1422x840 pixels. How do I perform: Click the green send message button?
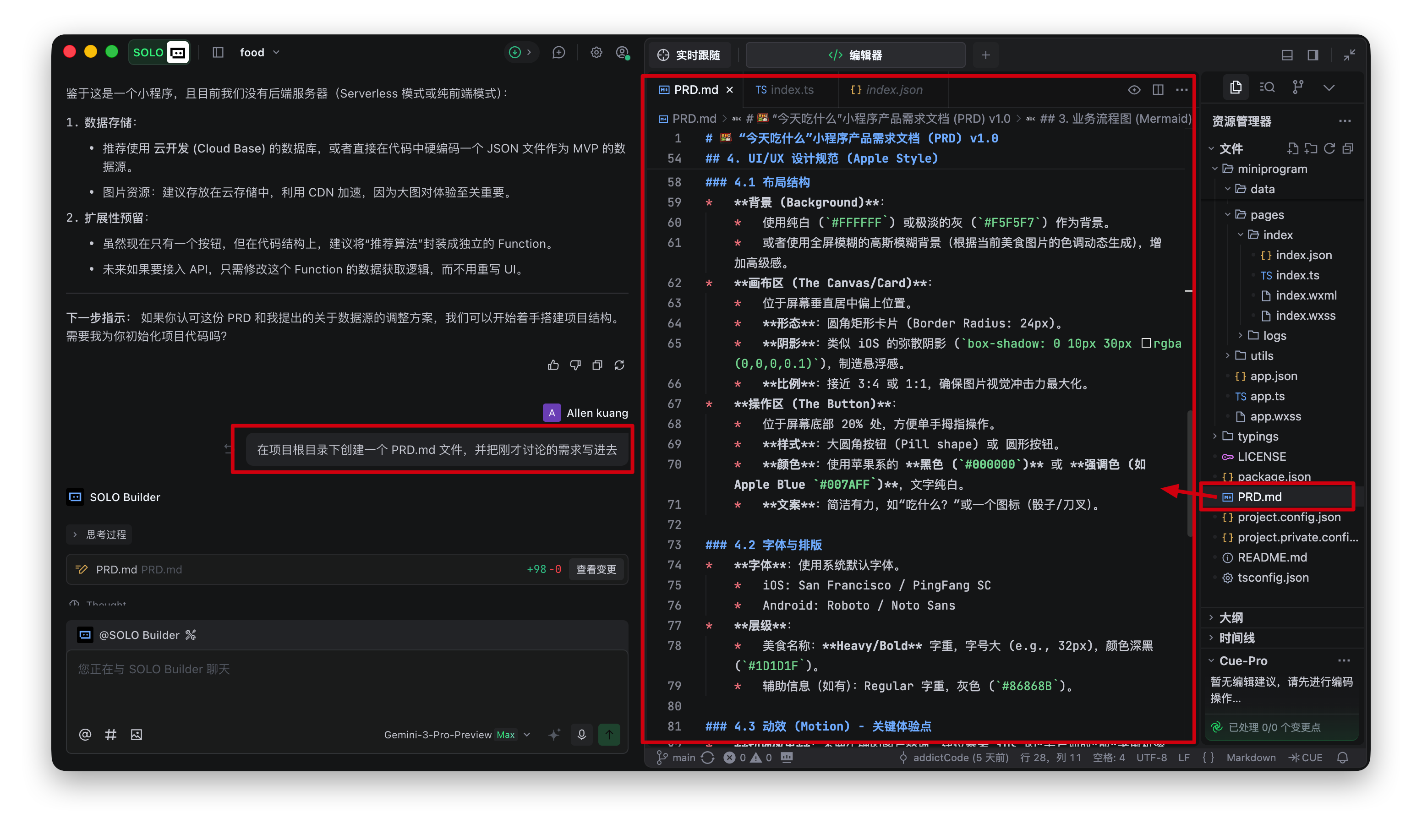609,734
